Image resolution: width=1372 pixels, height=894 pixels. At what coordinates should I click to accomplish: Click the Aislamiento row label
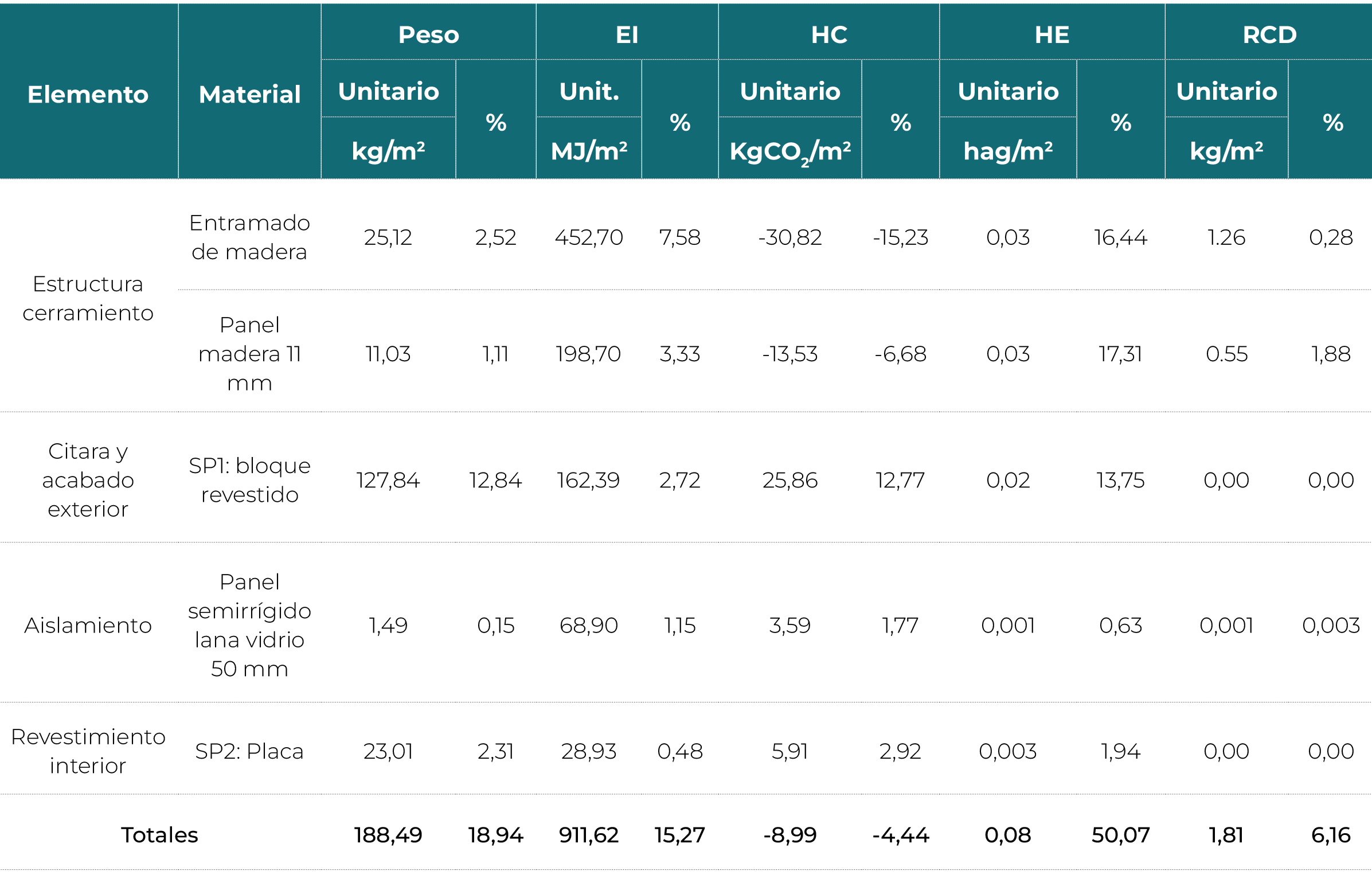(88, 625)
